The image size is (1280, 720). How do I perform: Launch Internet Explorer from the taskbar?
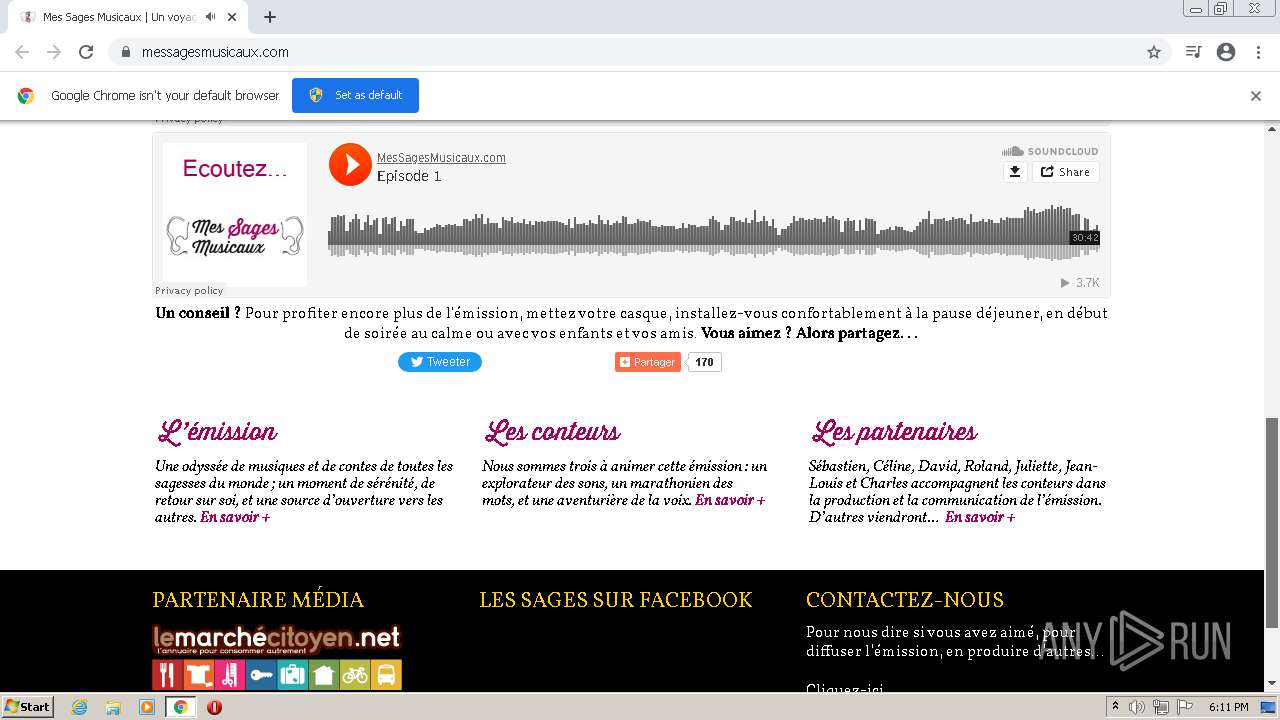click(x=80, y=707)
